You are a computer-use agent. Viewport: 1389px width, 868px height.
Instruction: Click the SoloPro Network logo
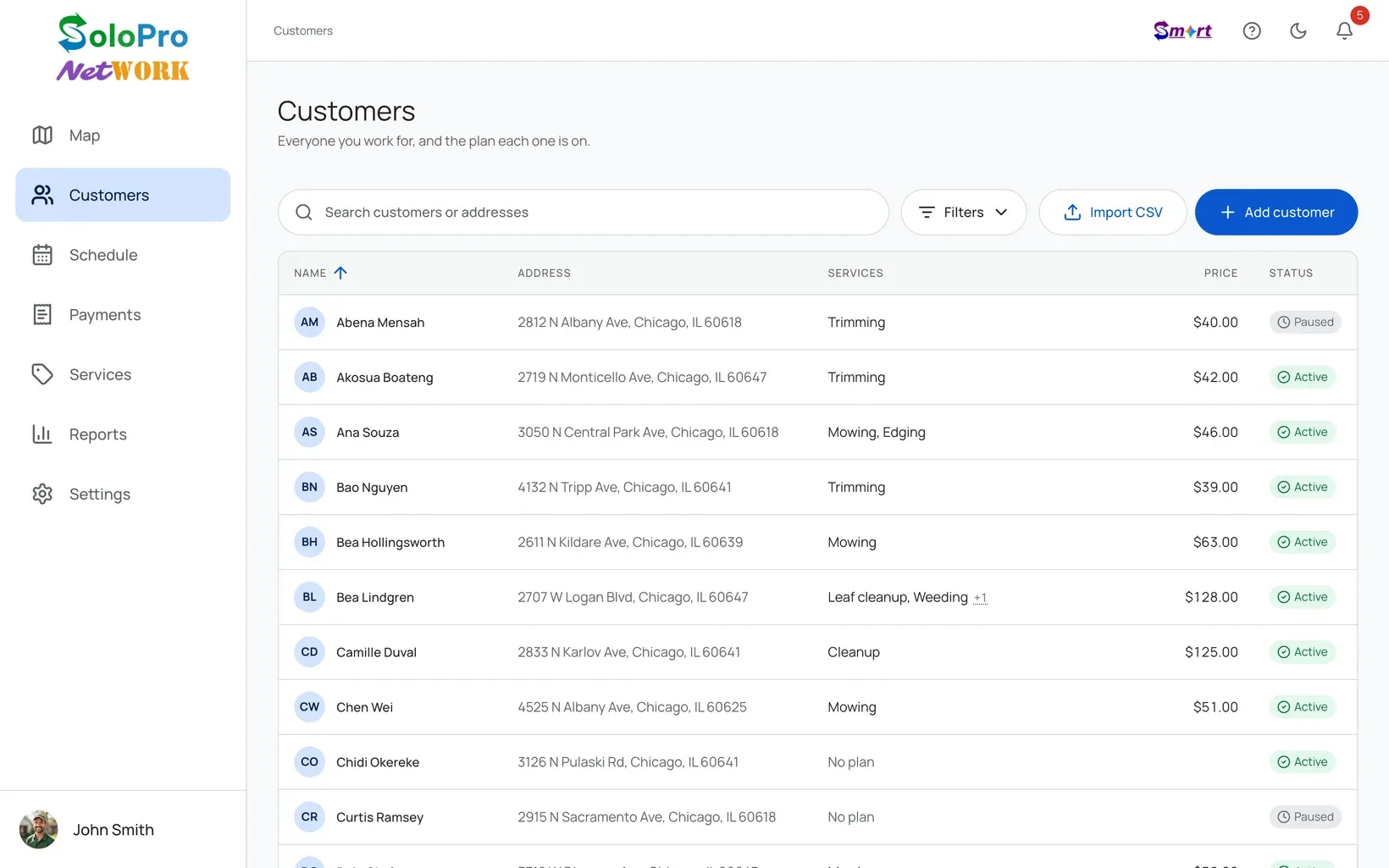pyautogui.click(x=123, y=47)
